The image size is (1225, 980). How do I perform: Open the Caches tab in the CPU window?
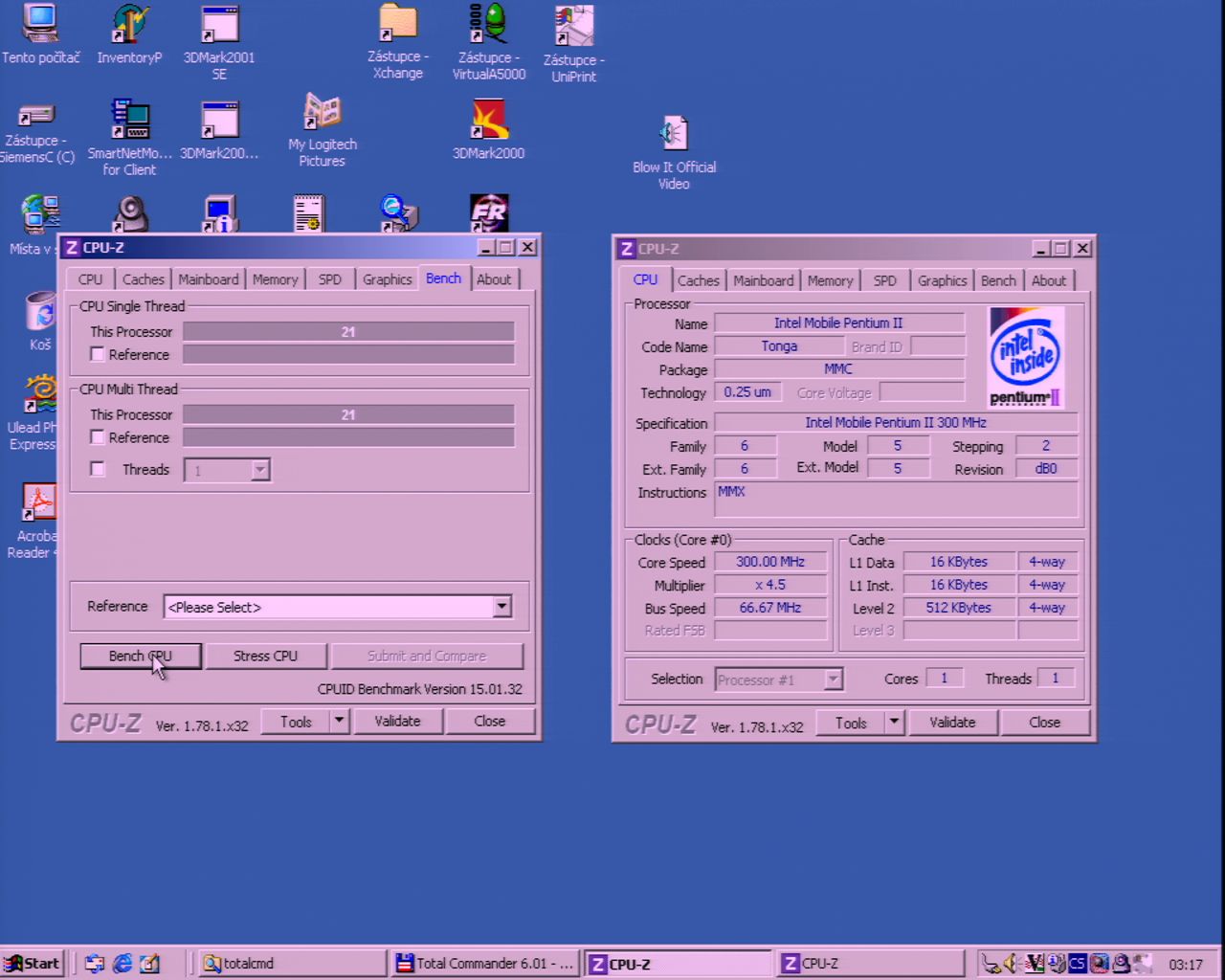tap(698, 280)
